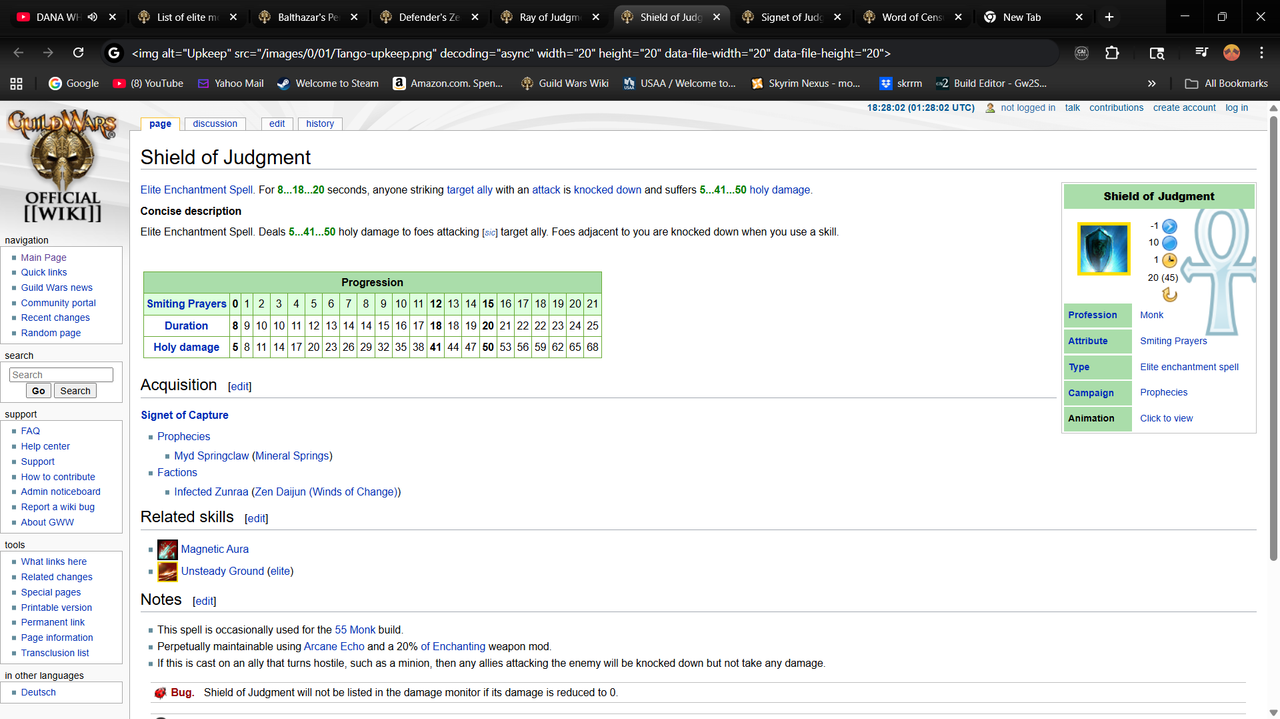Image resolution: width=1280 pixels, height=719 pixels.
Task: Open the USAA bookmark
Action: tap(679, 83)
